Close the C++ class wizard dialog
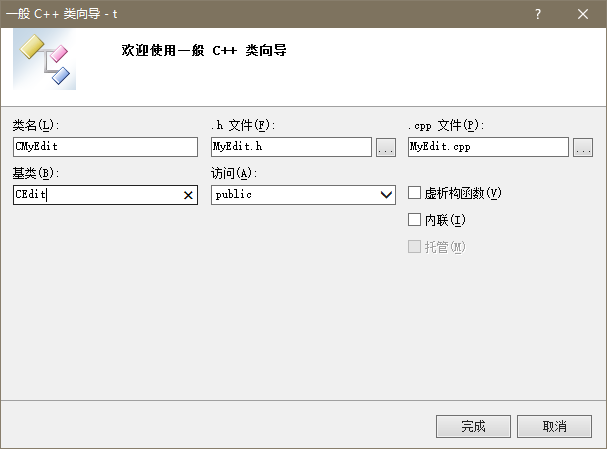607x449 pixels. pos(583,14)
